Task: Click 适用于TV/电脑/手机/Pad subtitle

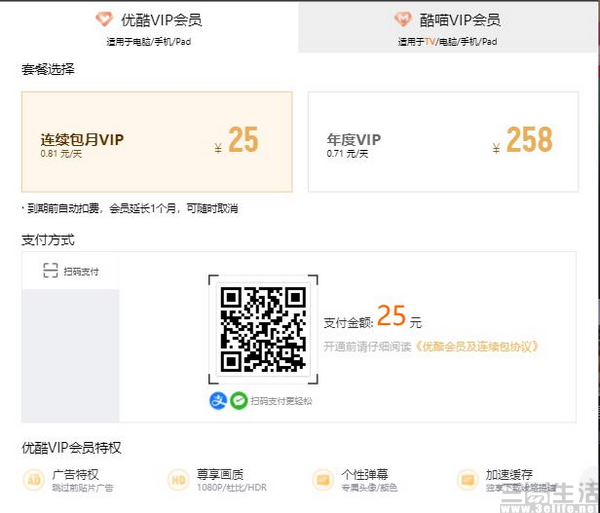Action: (x=447, y=42)
